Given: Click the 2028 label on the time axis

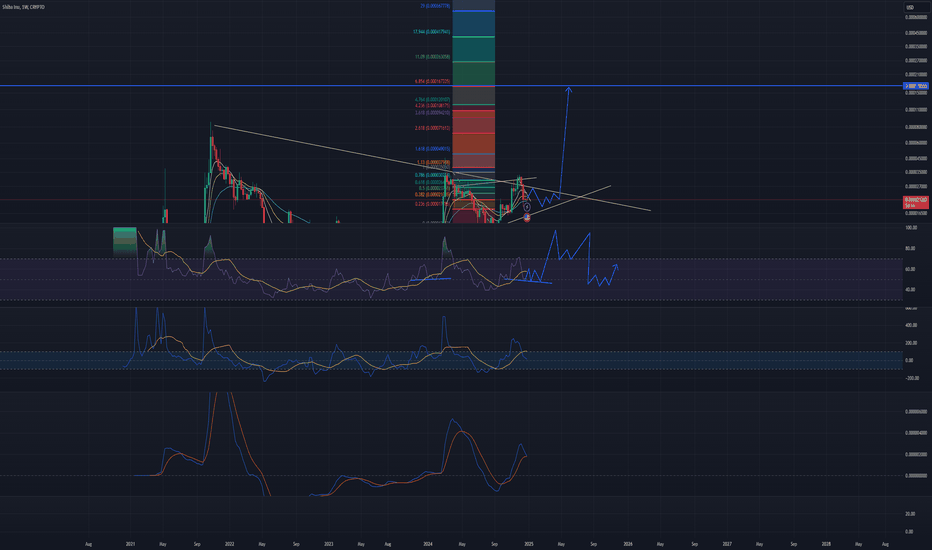Looking at the screenshot, I should coord(826,544).
